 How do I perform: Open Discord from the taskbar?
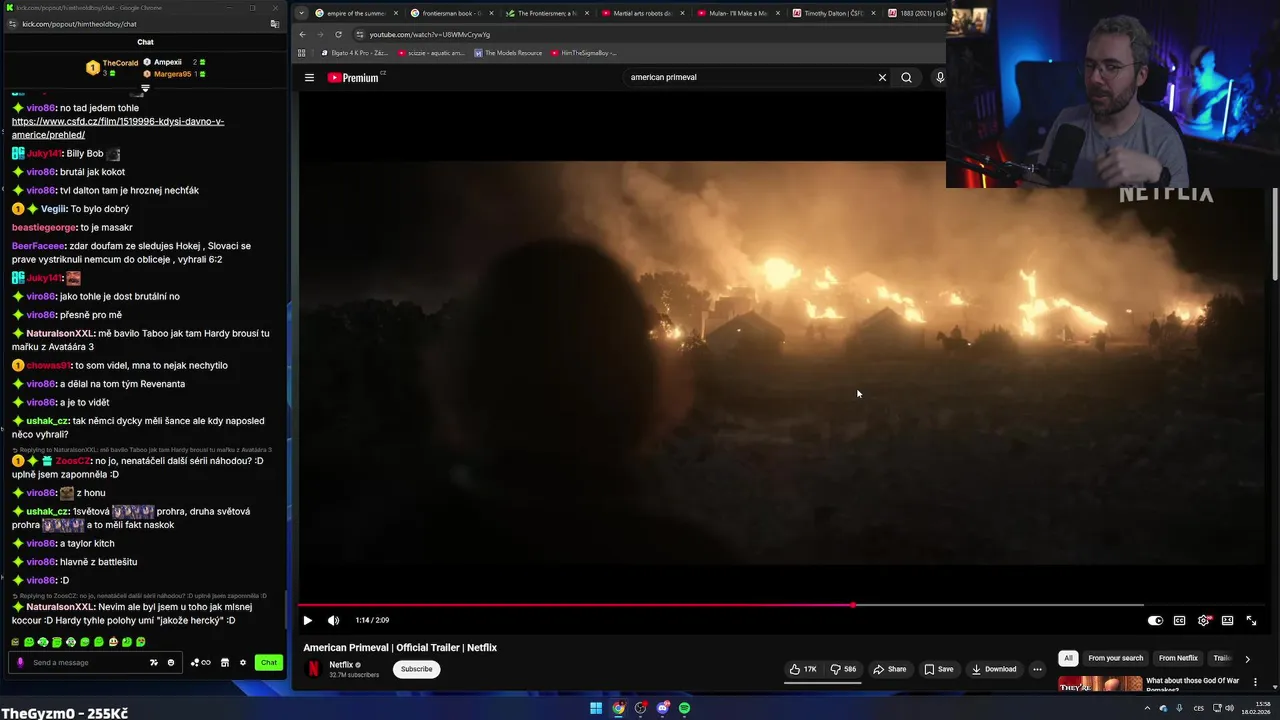(x=662, y=708)
